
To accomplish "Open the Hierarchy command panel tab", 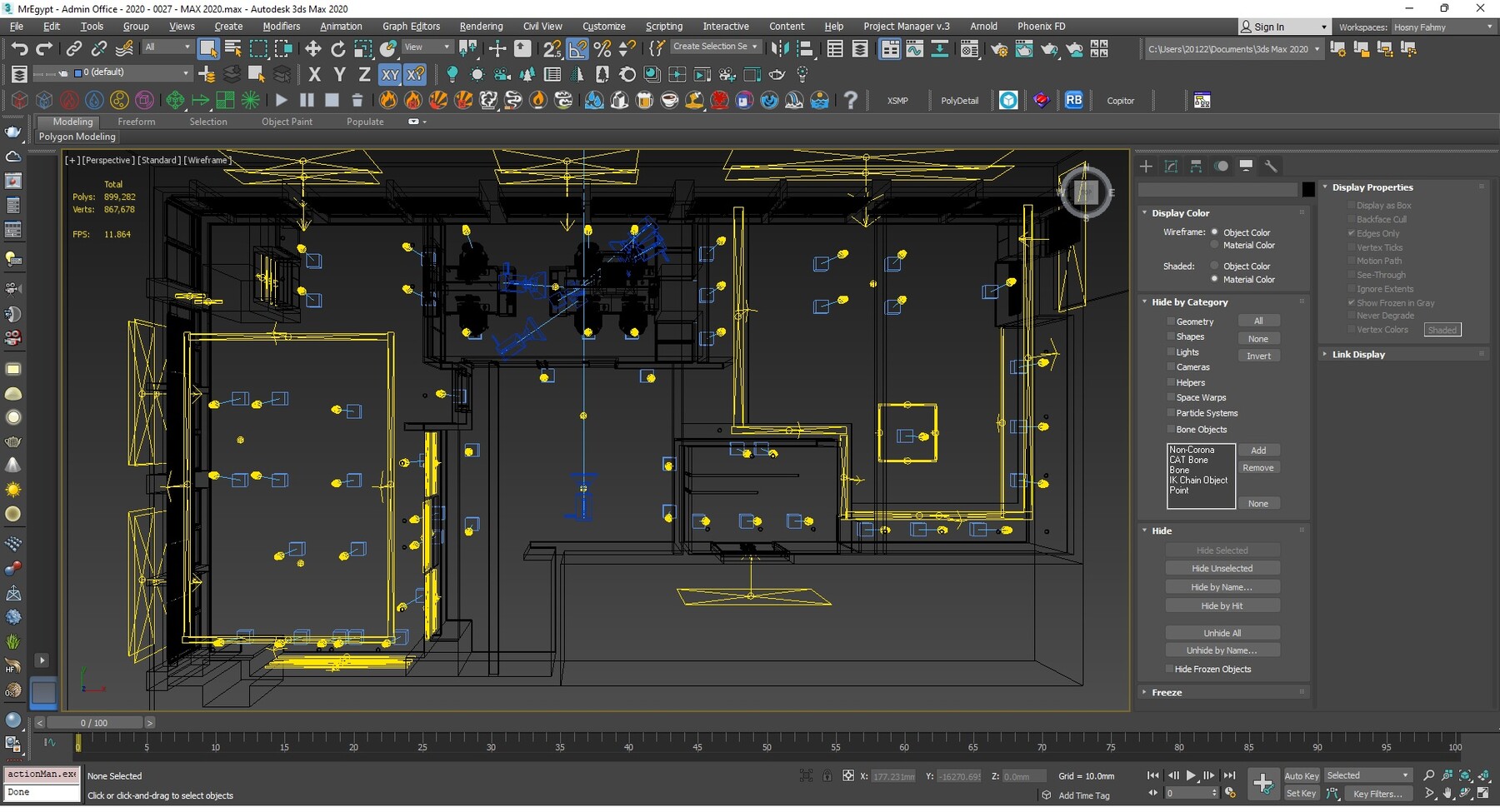I will [x=1196, y=167].
